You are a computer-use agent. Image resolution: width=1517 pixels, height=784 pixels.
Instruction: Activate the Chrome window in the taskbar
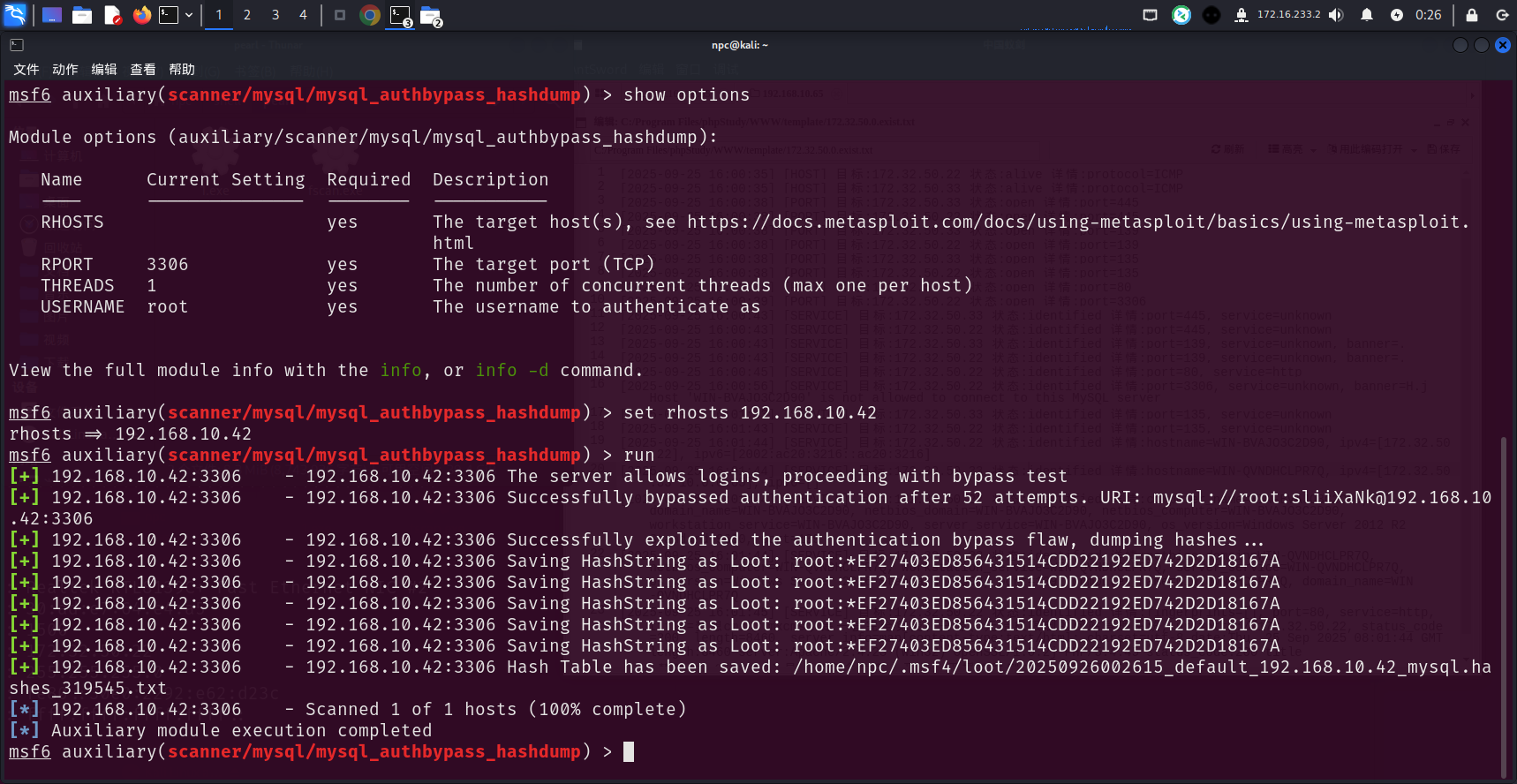click(370, 15)
